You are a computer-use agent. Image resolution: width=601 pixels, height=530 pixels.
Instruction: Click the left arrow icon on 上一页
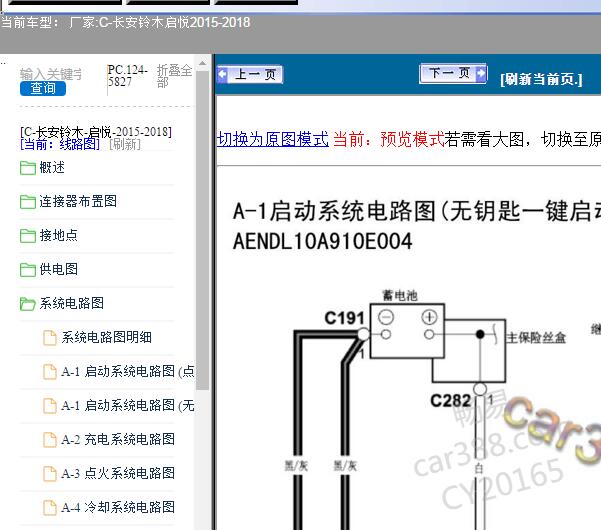coord(223,74)
